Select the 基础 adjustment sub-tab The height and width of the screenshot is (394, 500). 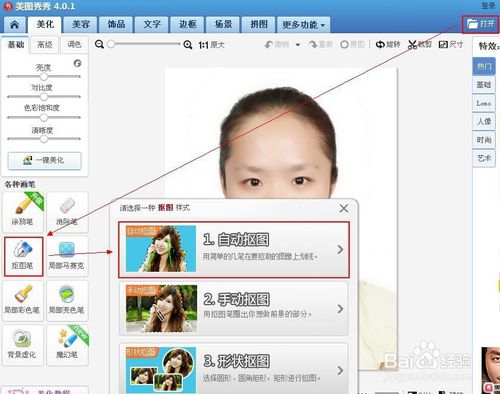point(16,45)
